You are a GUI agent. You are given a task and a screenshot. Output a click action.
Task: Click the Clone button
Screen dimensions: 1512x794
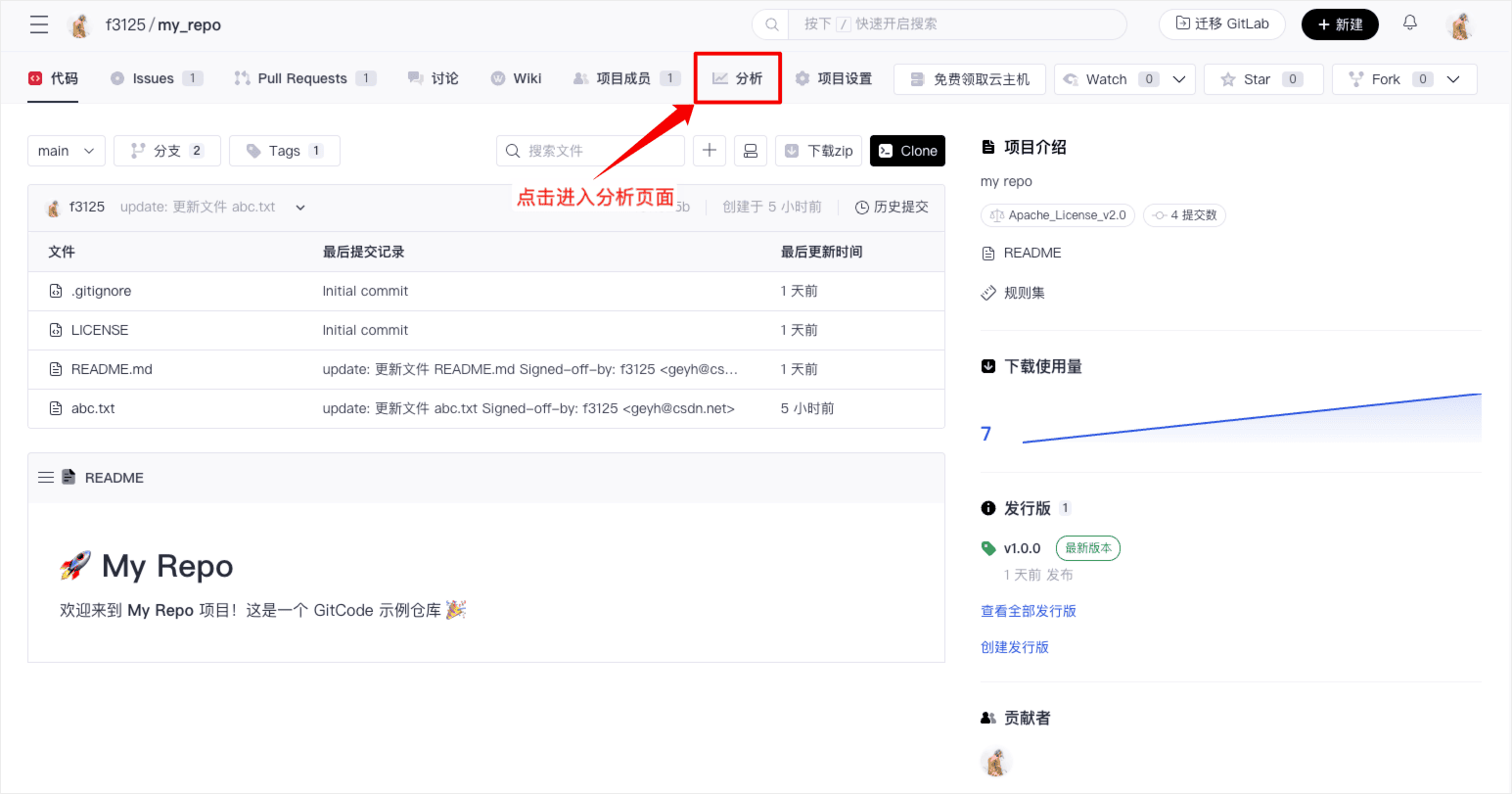coord(907,151)
